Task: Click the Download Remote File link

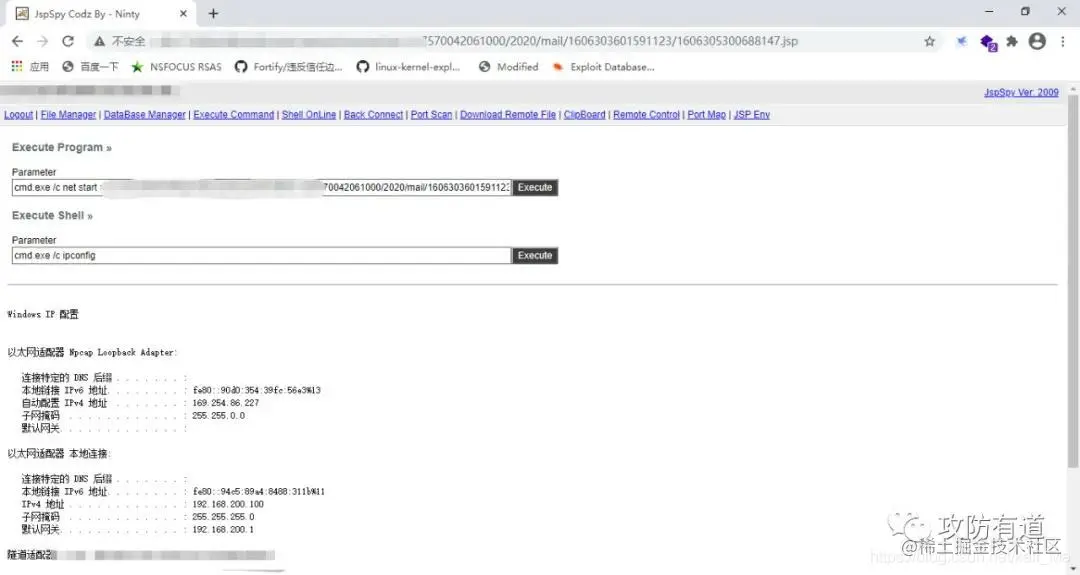Action: click(x=508, y=115)
